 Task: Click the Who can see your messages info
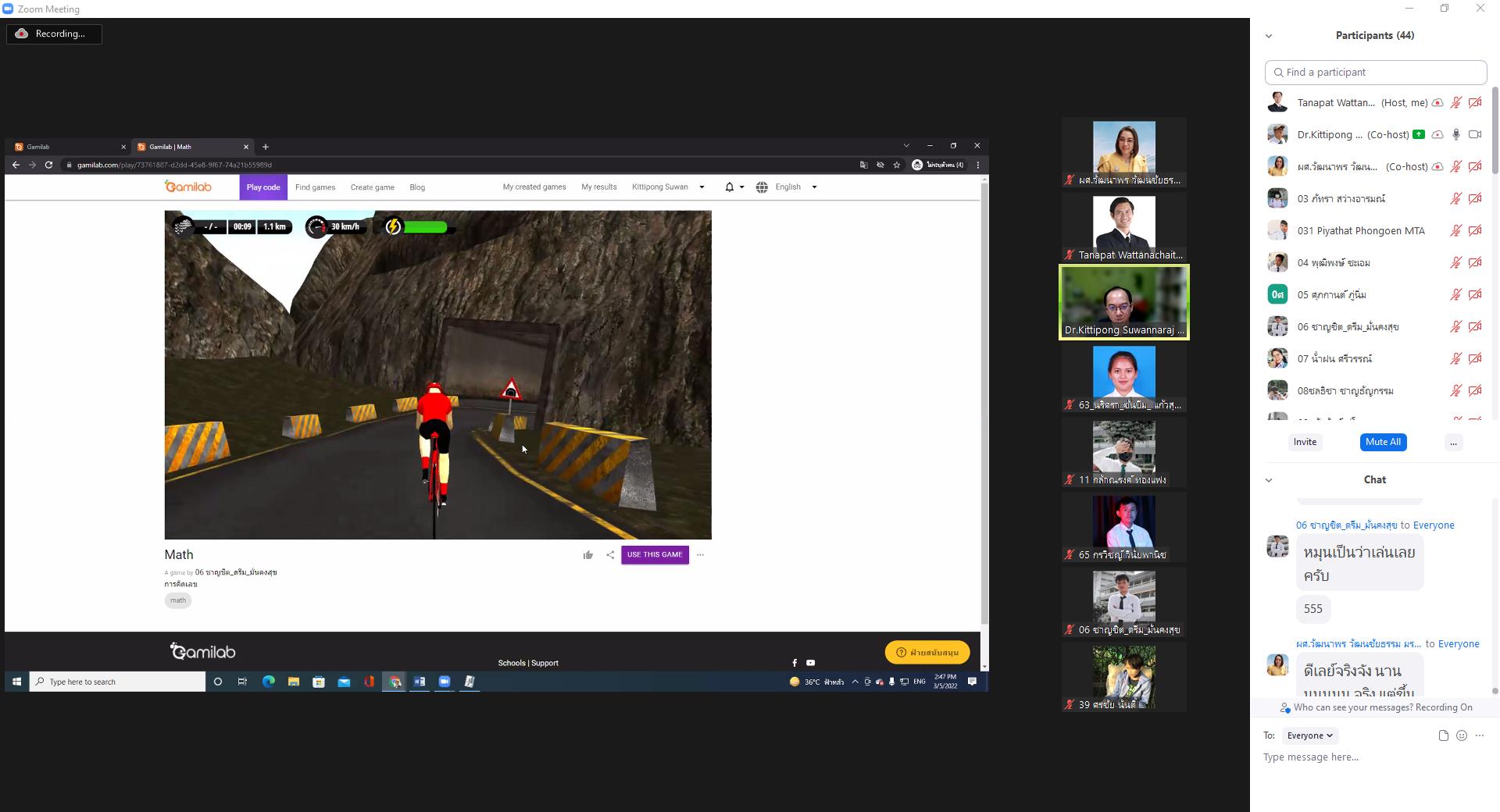(1375, 707)
